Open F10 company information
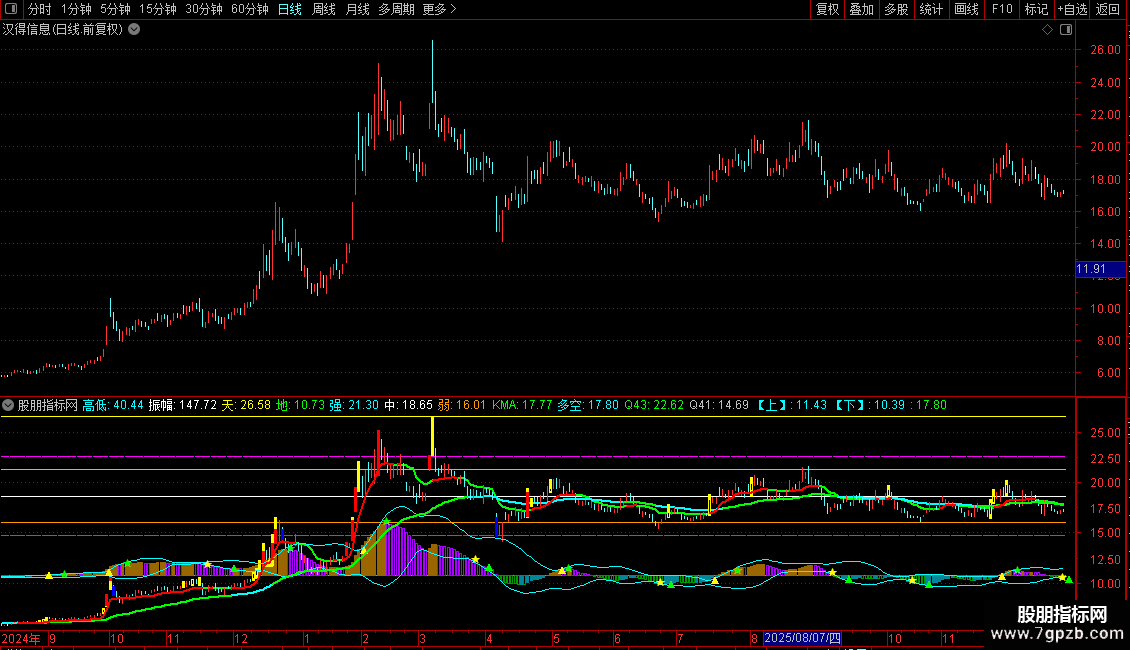This screenshot has height=650, width=1130. point(1001,10)
